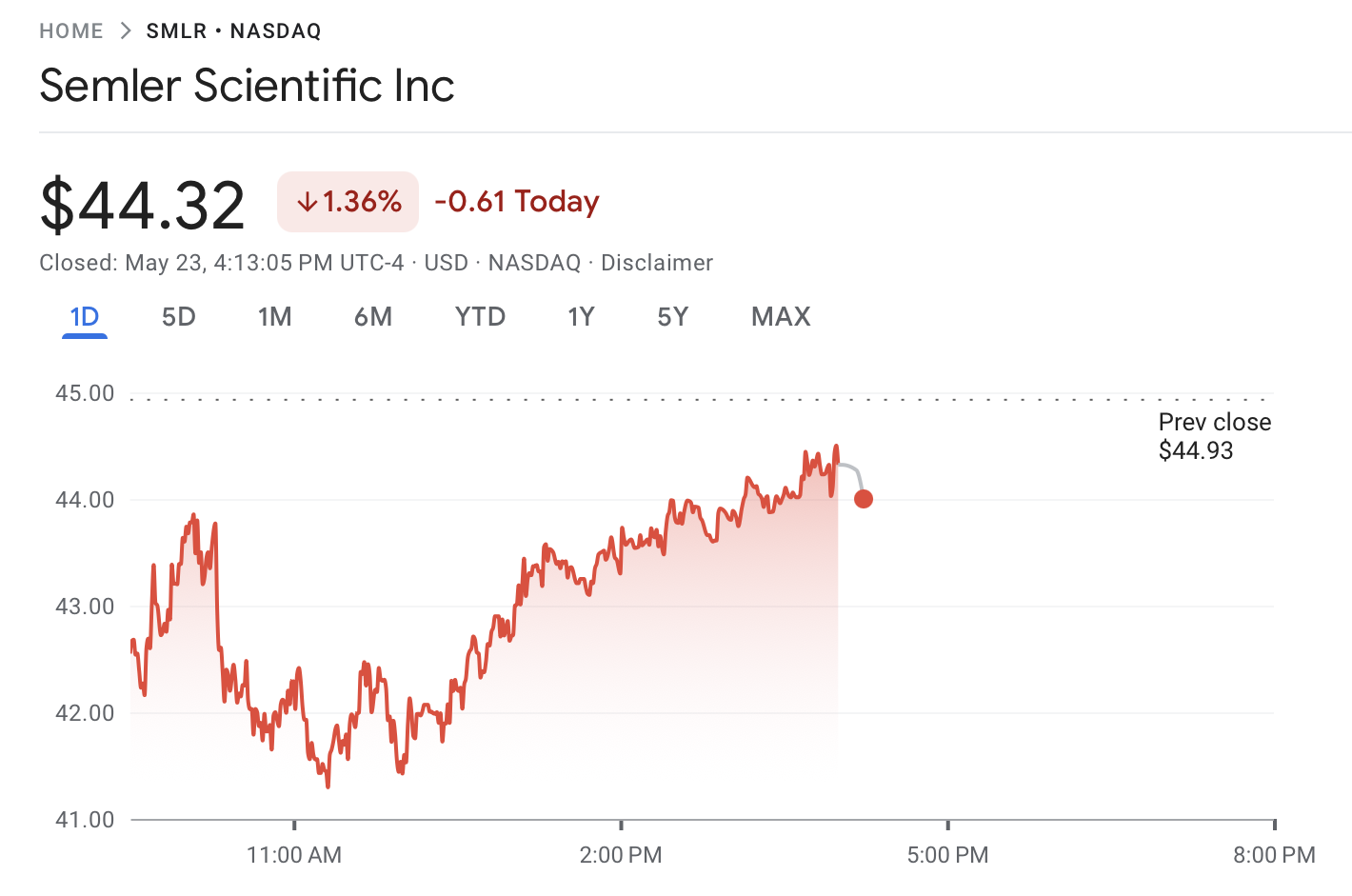This screenshot has height=896, width=1352.
Task: Switch to the YTD range
Action: pyautogui.click(x=480, y=317)
